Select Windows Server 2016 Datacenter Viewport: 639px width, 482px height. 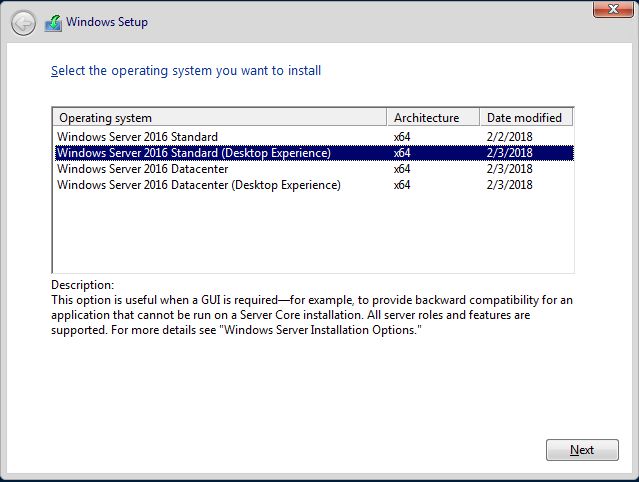click(314, 169)
